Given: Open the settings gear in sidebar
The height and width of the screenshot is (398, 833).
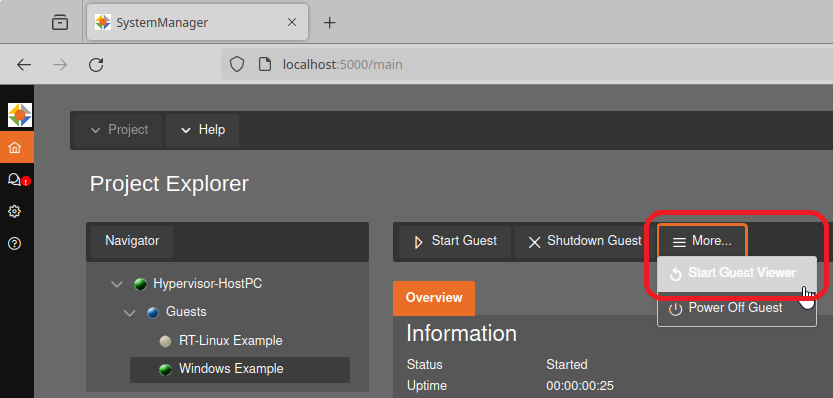Looking at the screenshot, I should pyautogui.click(x=14, y=211).
